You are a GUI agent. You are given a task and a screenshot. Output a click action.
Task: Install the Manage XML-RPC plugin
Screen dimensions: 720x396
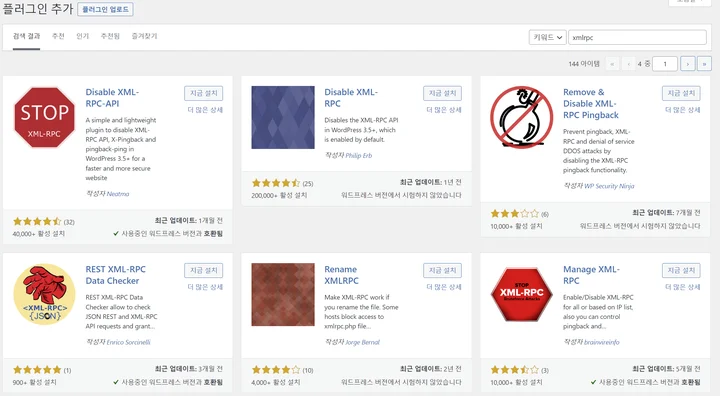point(681,270)
